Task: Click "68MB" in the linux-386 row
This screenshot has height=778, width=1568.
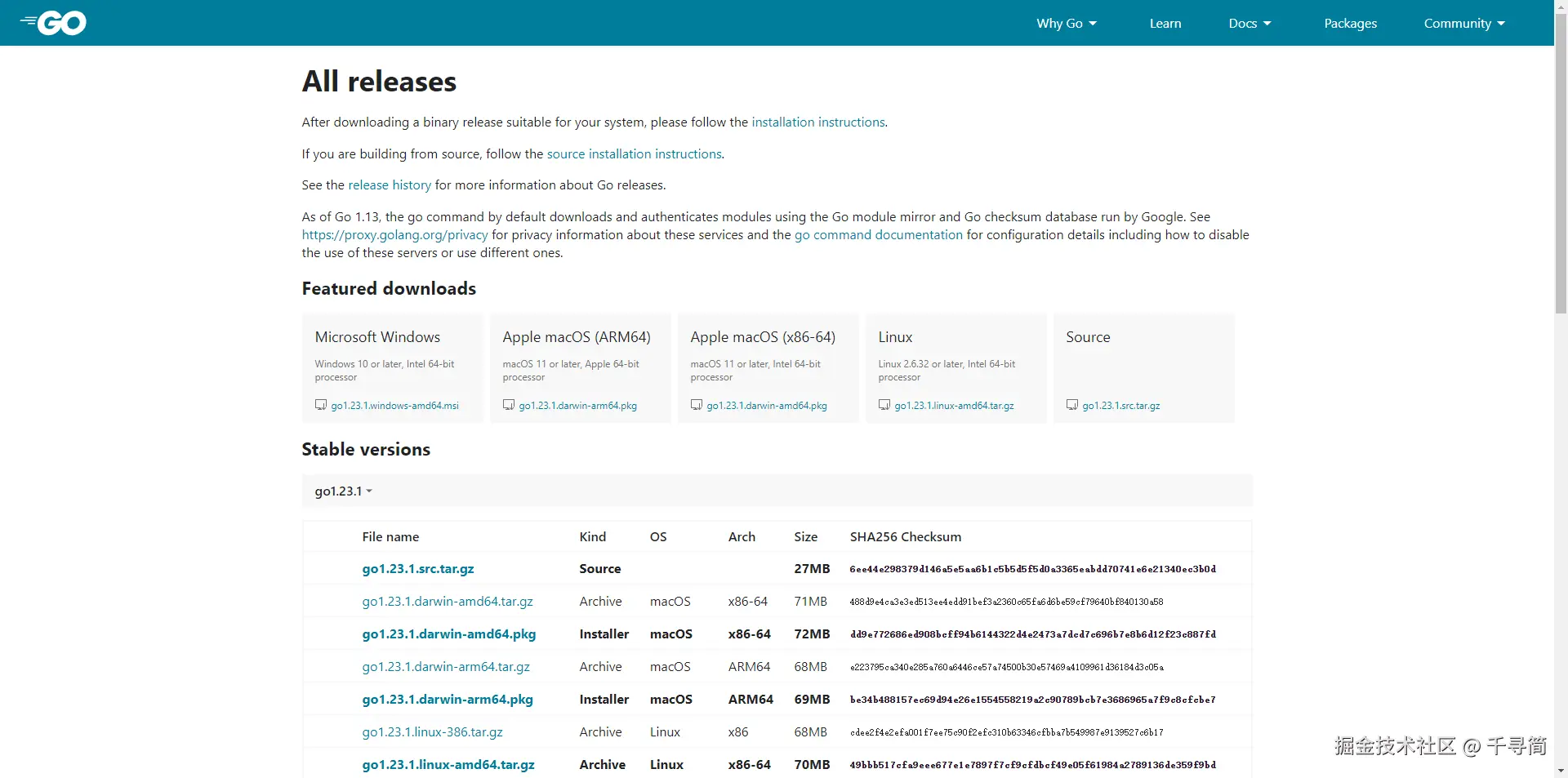Action: pos(811,731)
